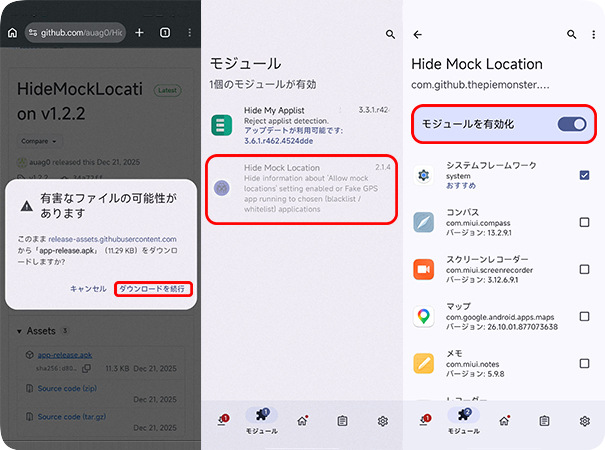Tap the Hide Mock Location module icon
The width and height of the screenshot is (605, 450).
(x=221, y=188)
